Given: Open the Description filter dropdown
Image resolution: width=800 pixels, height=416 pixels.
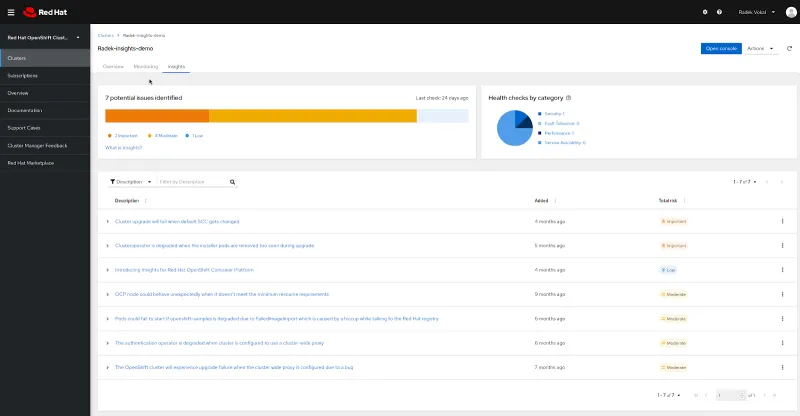Looking at the screenshot, I should click(130, 182).
